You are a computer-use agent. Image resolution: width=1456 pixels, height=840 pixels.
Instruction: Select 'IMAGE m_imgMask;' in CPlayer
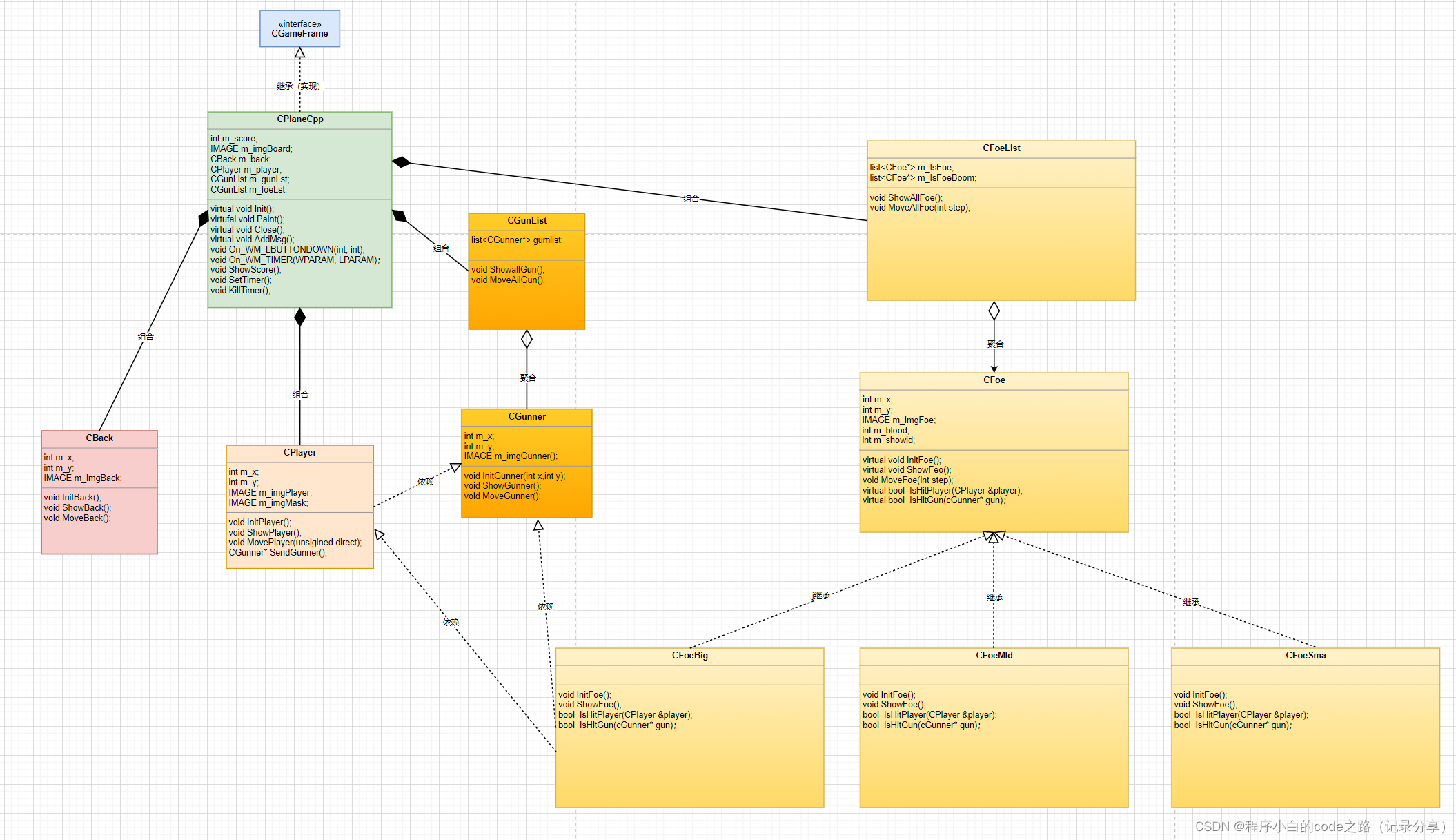click(x=268, y=502)
